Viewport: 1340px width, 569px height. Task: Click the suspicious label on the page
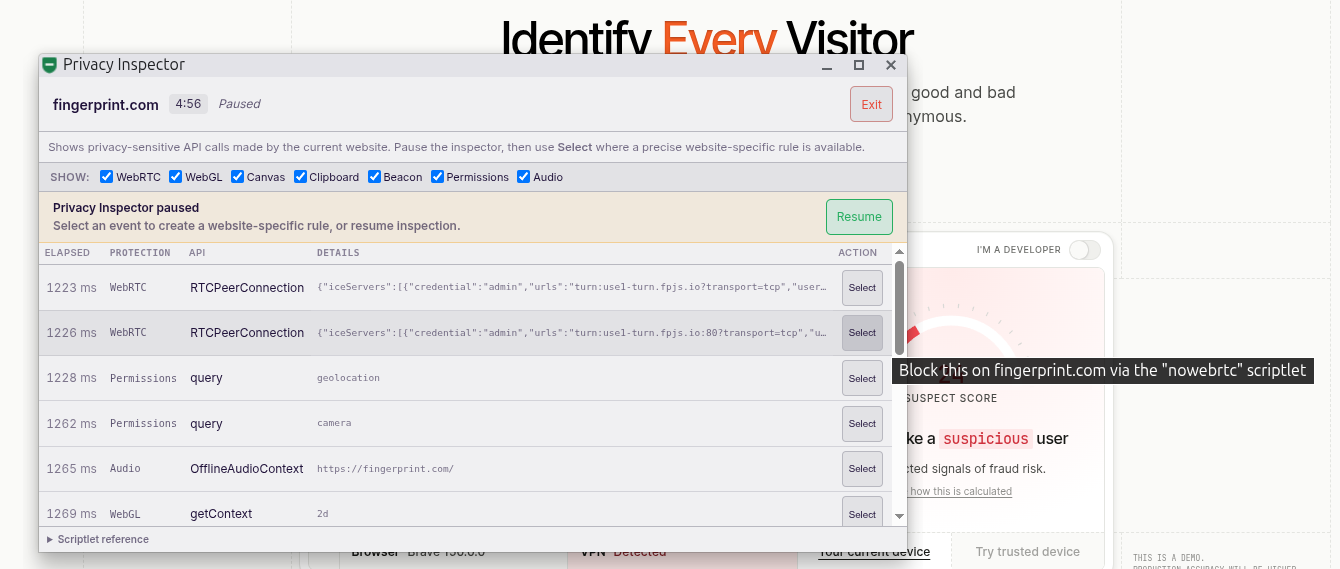[x=985, y=439]
